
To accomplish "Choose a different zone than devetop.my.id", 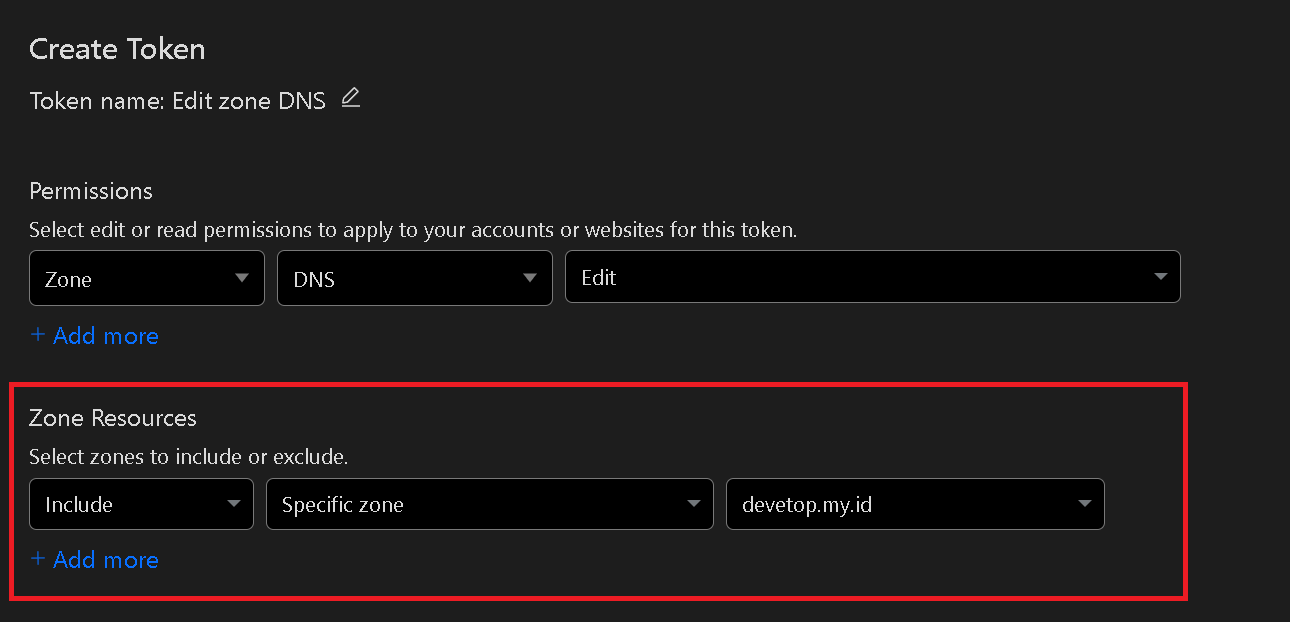I will tap(914, 504).
